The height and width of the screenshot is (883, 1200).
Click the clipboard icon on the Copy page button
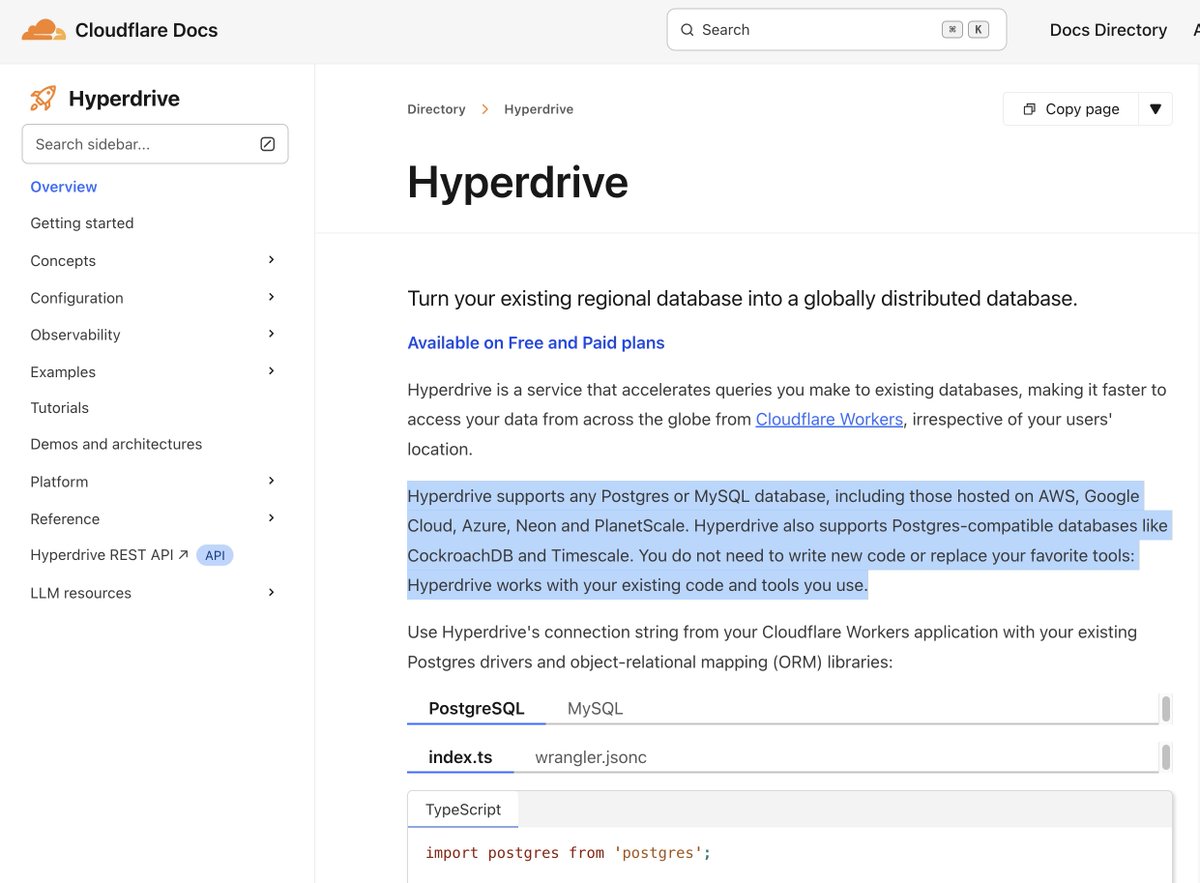(x=1029, y=108)
